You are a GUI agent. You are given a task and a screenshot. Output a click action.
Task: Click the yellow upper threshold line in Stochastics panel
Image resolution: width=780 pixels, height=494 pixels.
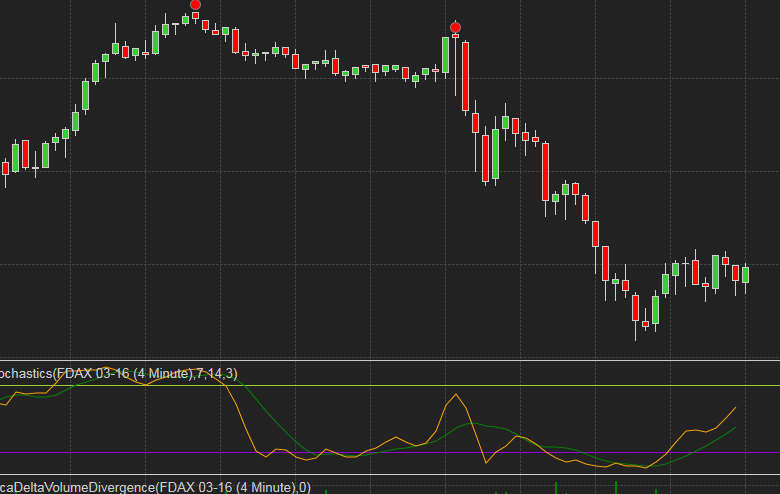point(390,386)
